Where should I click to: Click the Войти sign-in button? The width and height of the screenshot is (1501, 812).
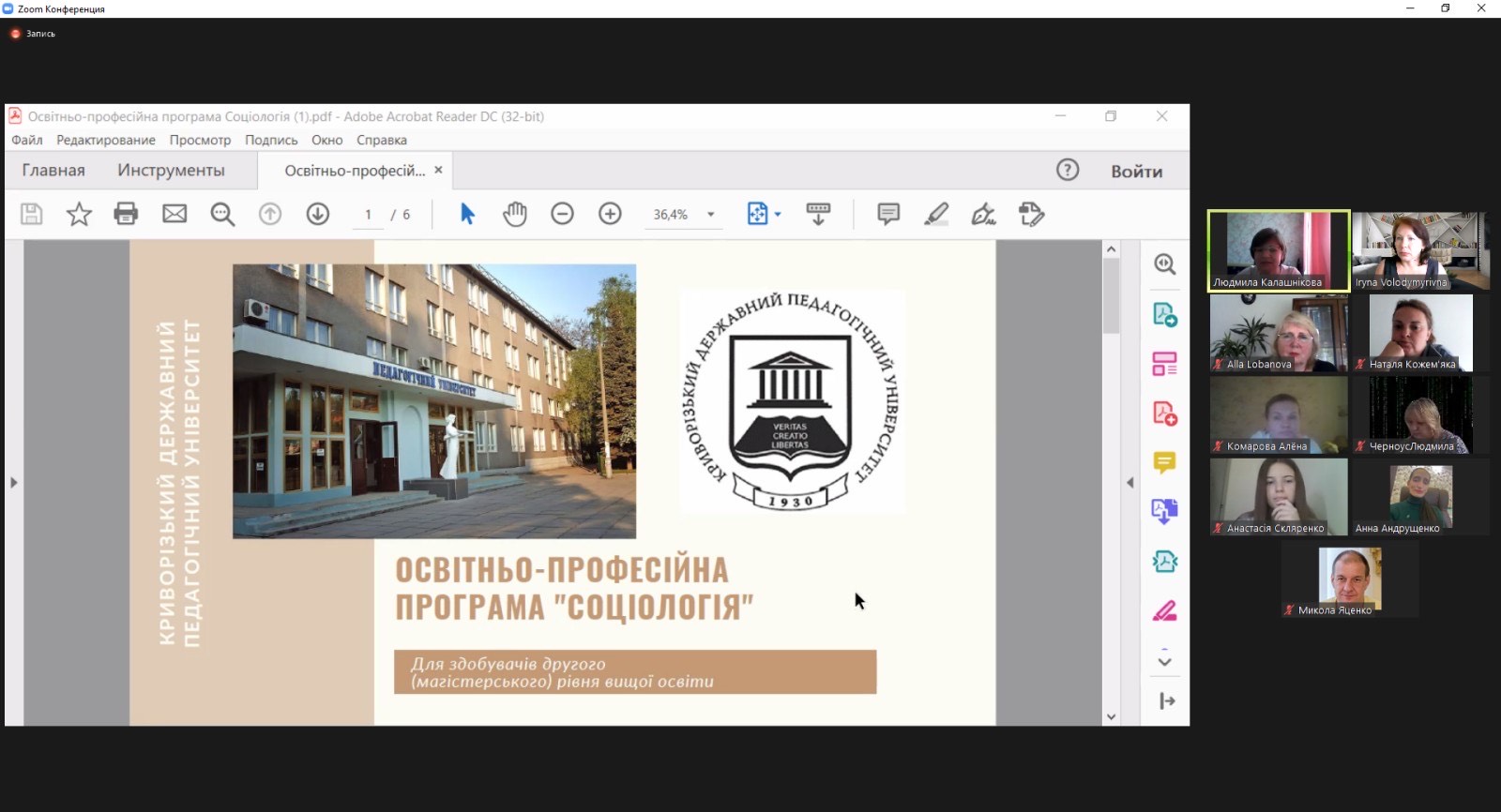click(x=1136, y=171)
